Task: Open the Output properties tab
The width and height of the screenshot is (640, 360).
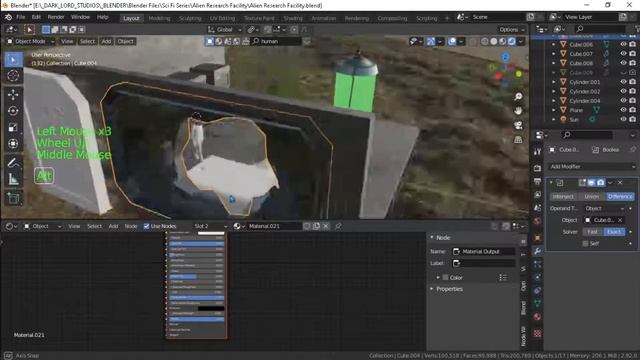Action: coord(537,181)
